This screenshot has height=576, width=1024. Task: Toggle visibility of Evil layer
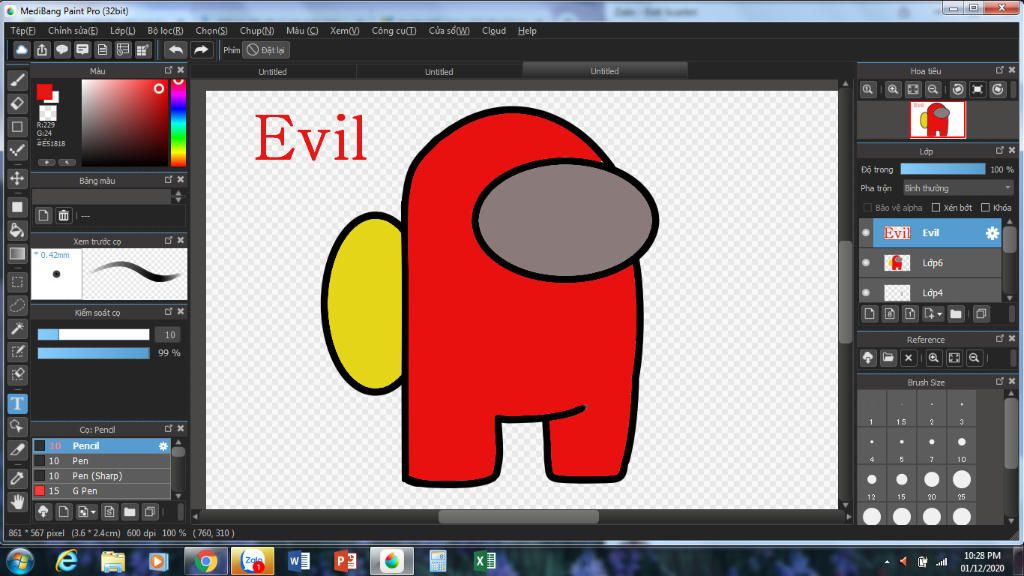pos(866,232)
